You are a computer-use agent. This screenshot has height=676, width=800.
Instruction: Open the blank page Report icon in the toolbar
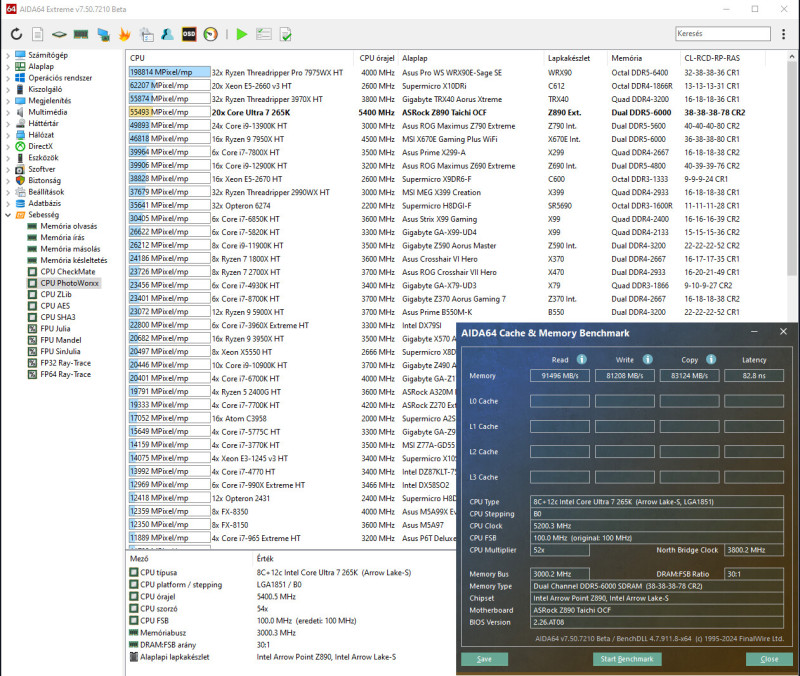(x=38, y=34)
